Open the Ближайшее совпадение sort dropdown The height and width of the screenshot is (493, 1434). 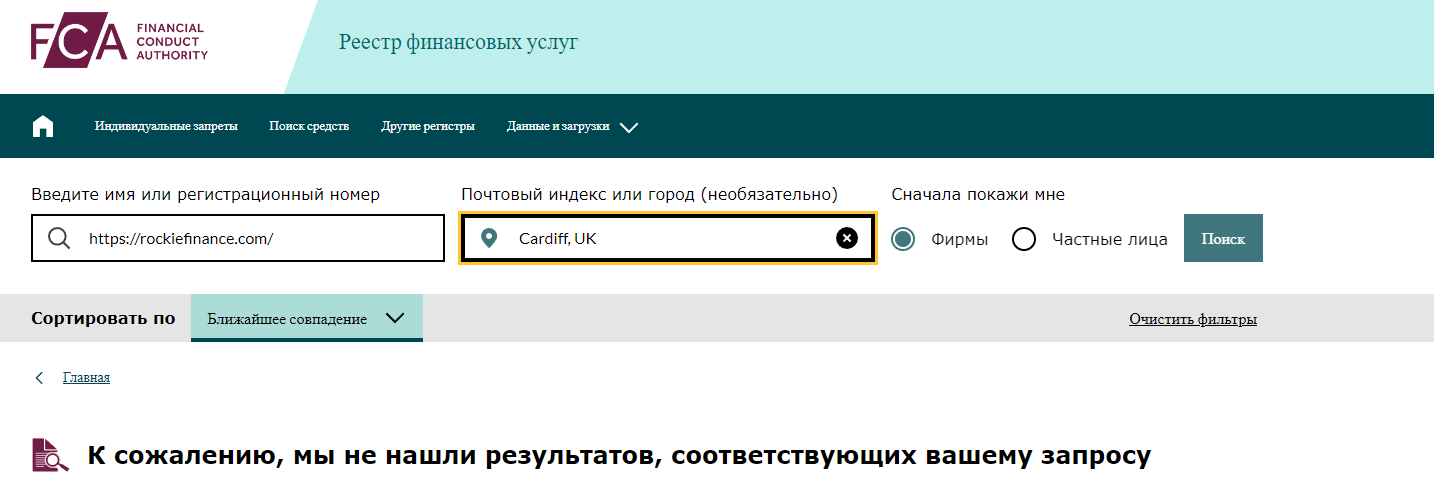307,318
